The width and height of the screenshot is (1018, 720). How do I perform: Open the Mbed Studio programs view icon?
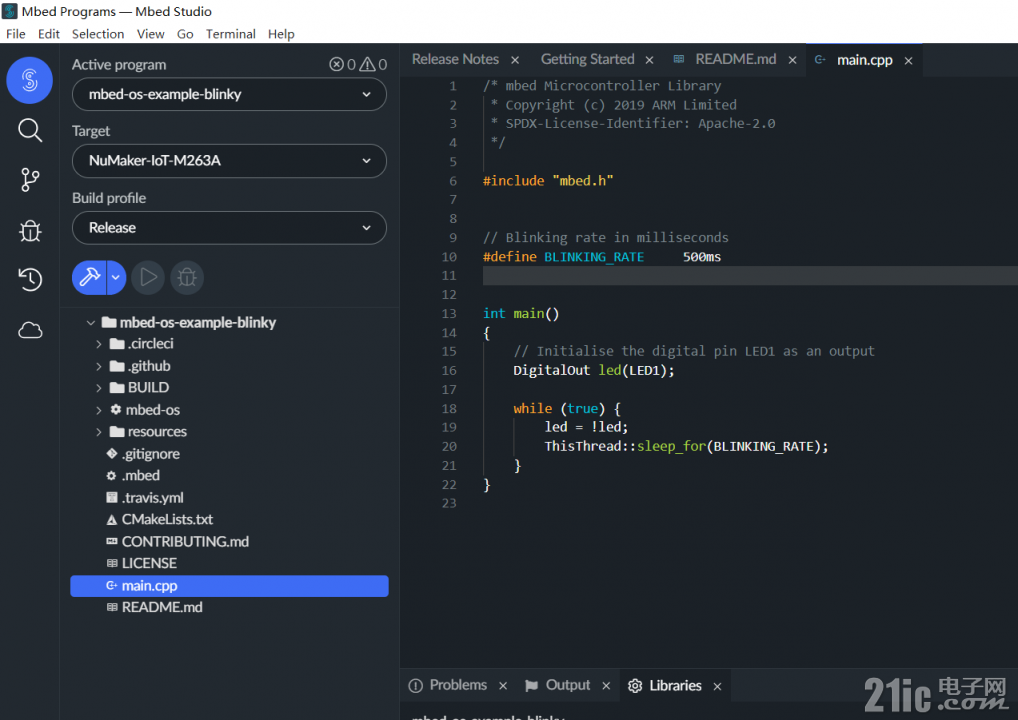(x=29, y=81)
